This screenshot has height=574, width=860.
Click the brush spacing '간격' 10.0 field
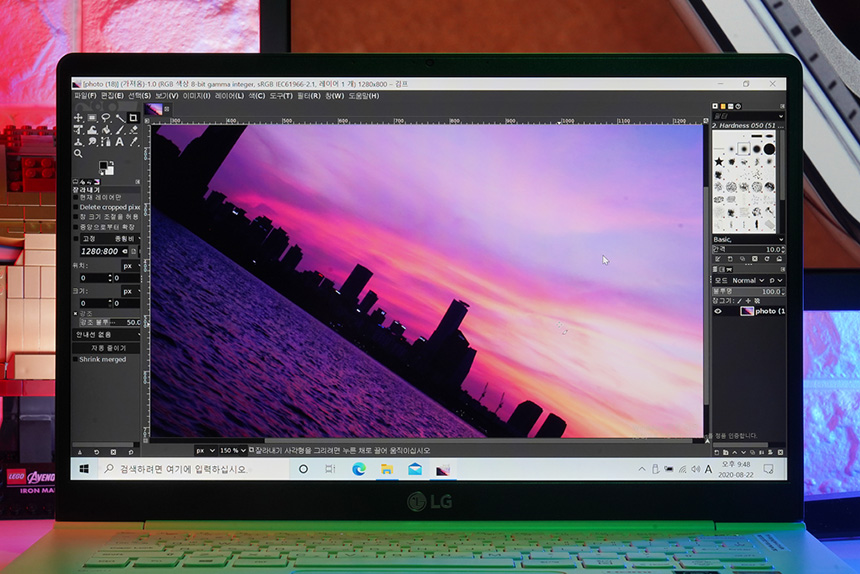[x=748, y=249]
